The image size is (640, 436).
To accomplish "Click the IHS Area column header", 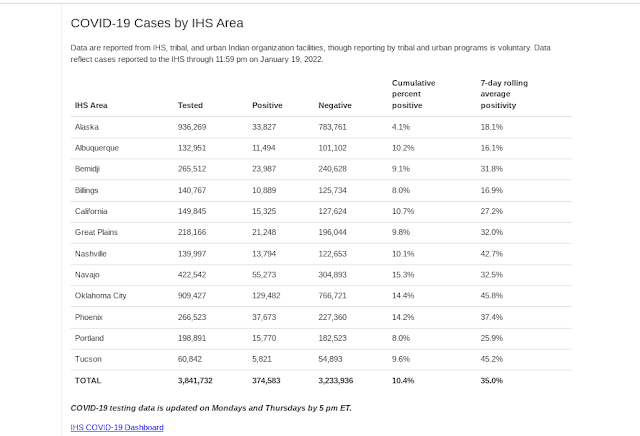I will tap(91, 105).
